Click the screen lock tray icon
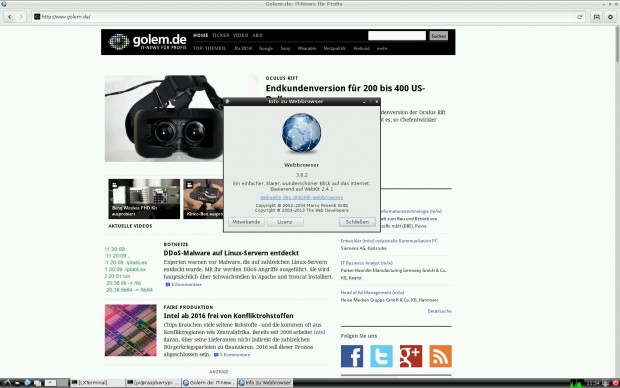This screenshot has width=620, height=388. pyautogui.click(x=606, y=382)
